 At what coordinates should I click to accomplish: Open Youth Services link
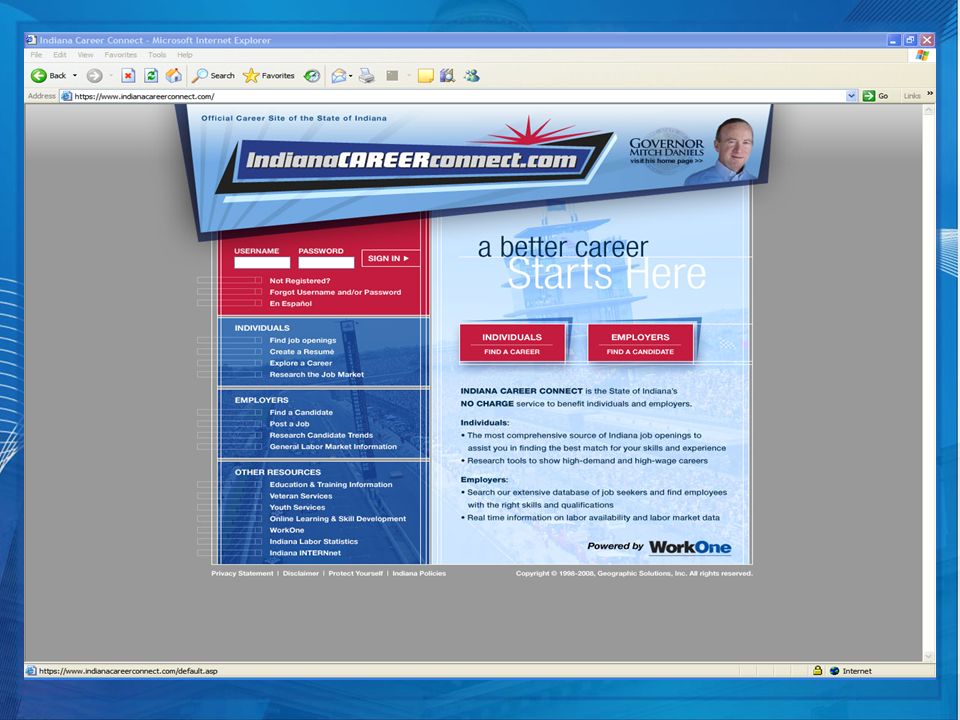[298, 507]
